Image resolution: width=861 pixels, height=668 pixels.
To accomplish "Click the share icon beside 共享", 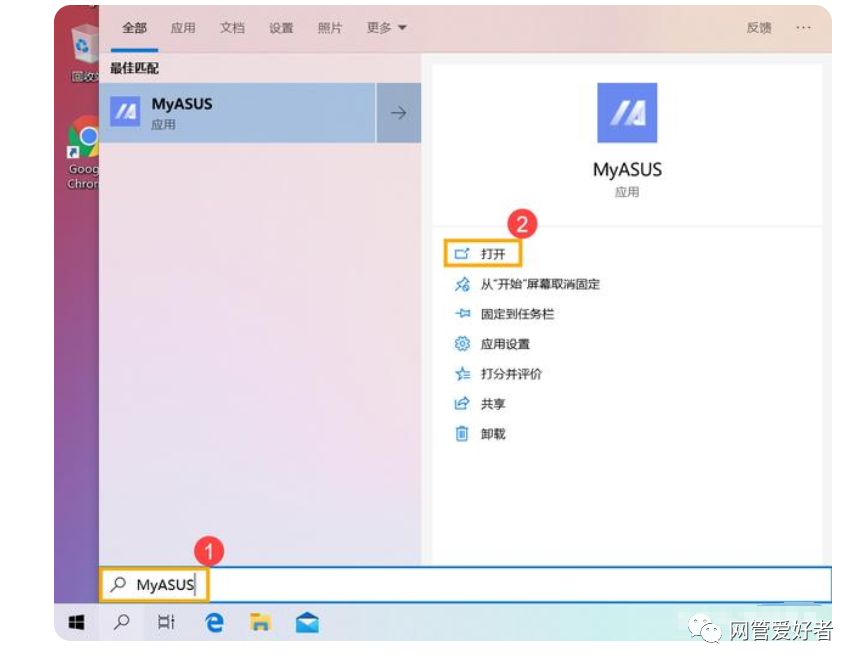I will 462,404.
